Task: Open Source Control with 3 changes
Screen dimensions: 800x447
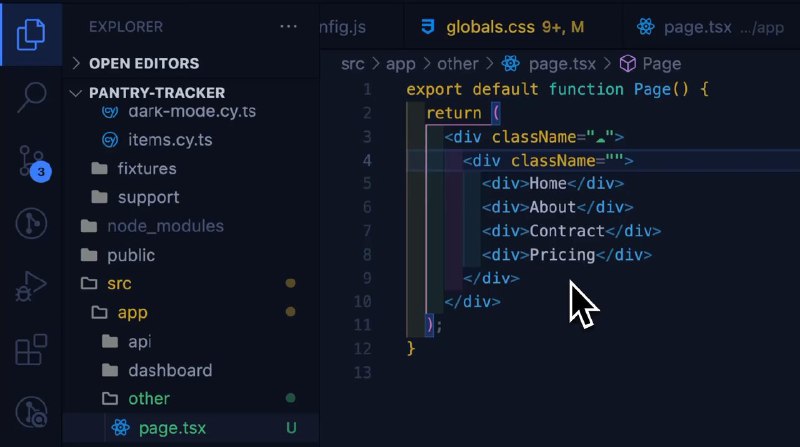Action: tap(31, 161)
